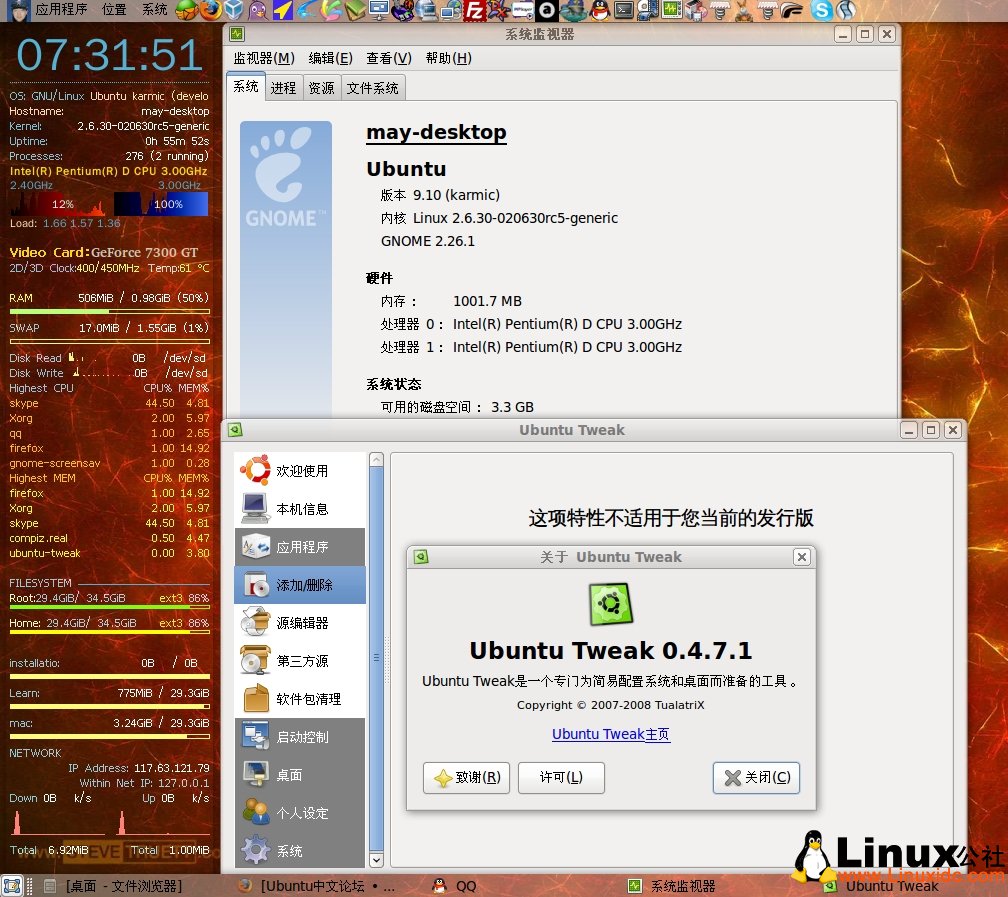Open FileZilla from the top panel
1008x897 pixels.
tap(476, 10)
